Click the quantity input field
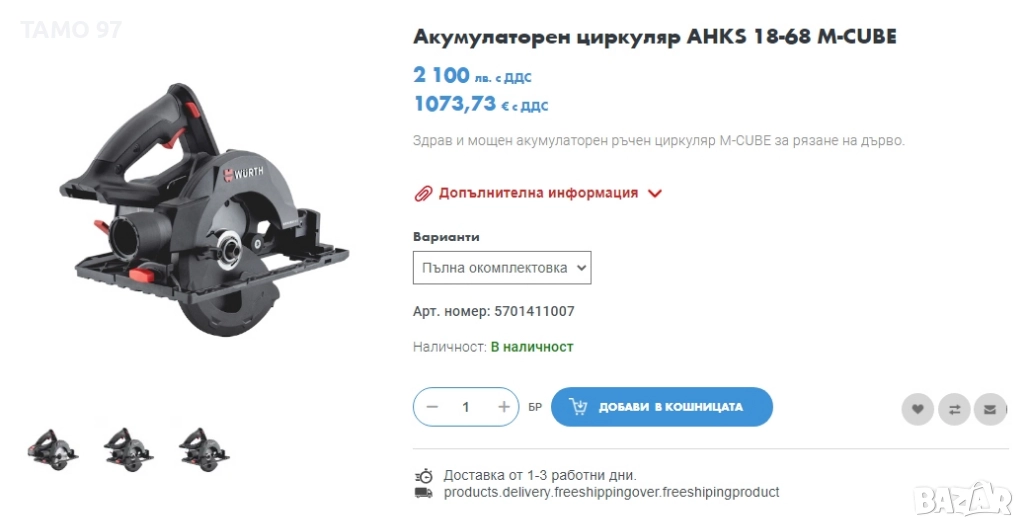 (466, 407)
